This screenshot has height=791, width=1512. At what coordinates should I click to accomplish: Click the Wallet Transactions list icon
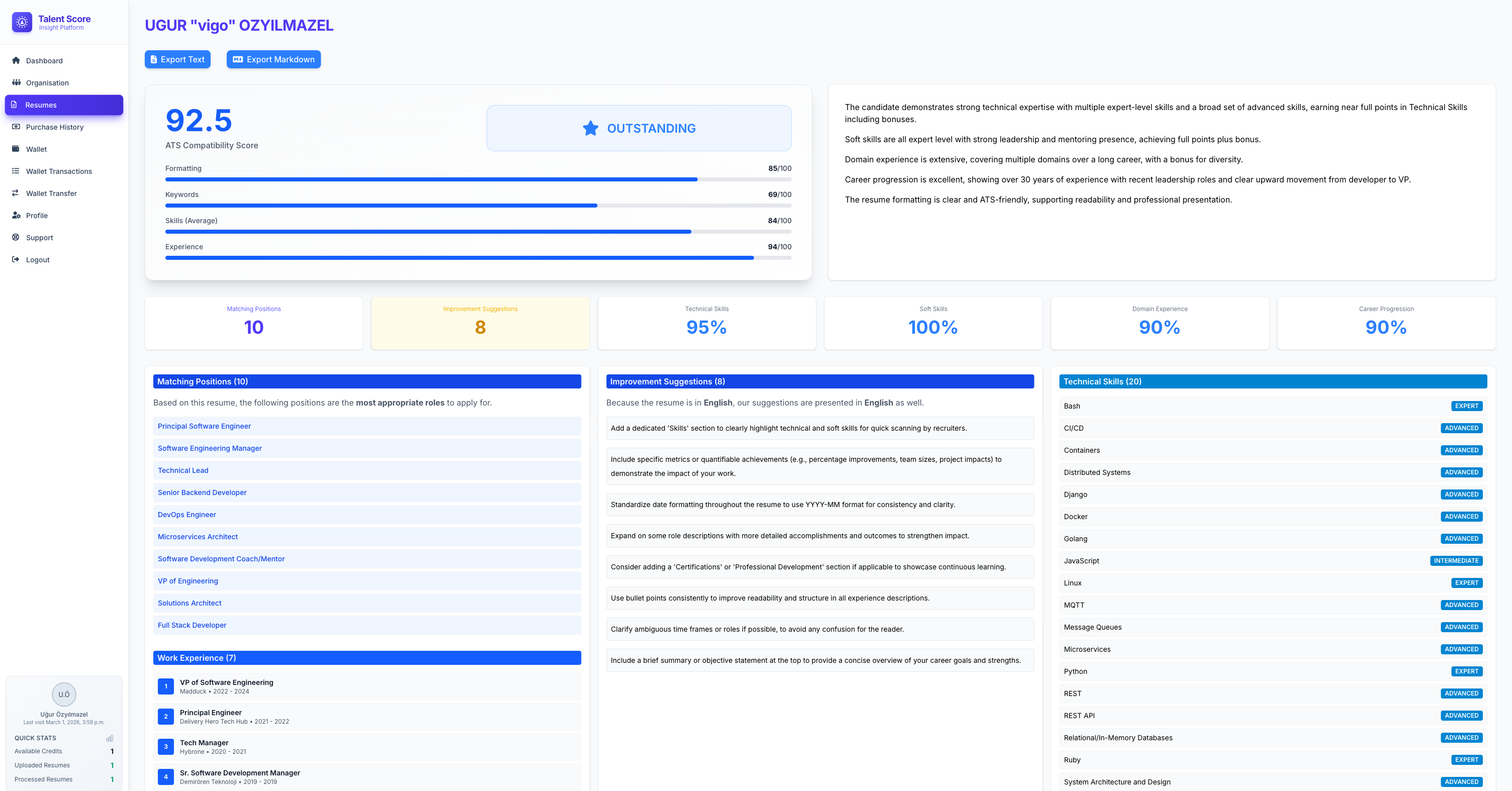[x=16, y=171]
